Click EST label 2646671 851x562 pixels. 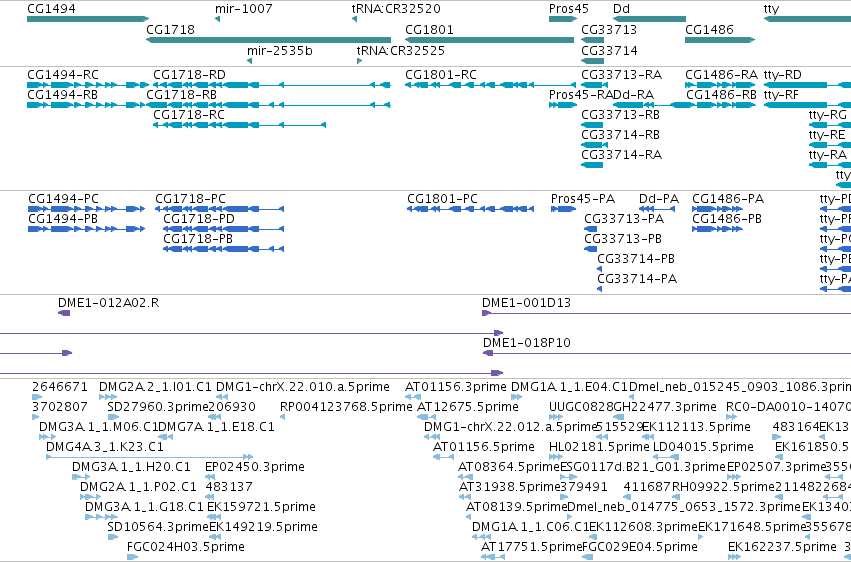(x=60, y=387)
